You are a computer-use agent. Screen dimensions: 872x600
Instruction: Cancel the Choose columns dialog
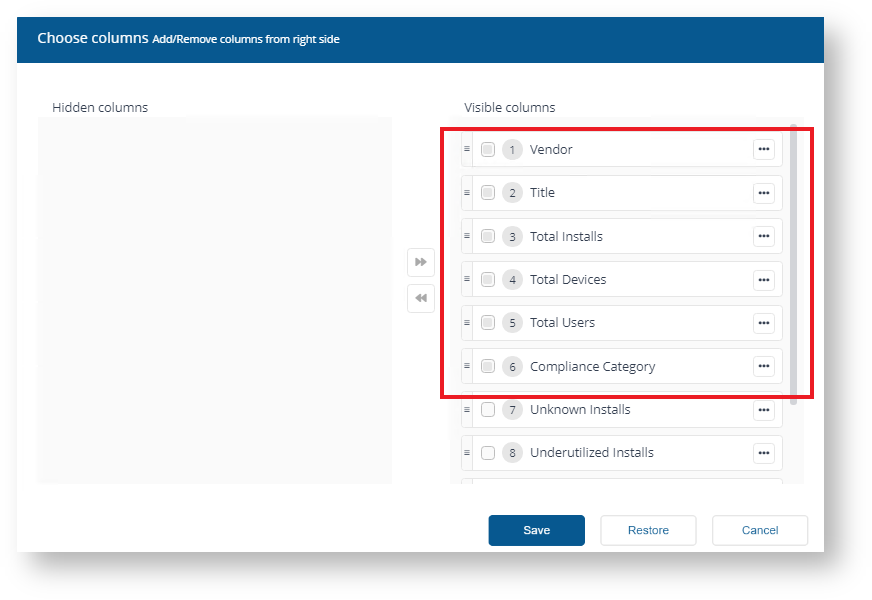[759, 530]
